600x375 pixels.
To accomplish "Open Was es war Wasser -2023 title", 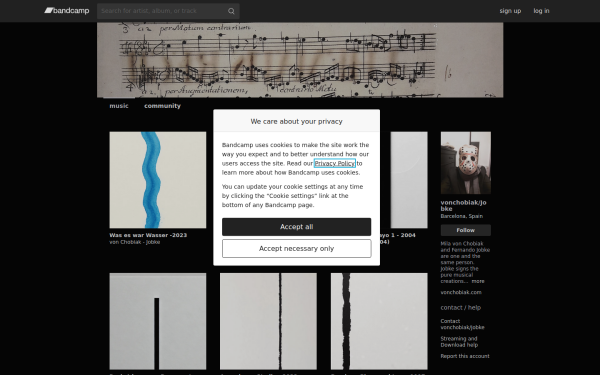I will point(148,235).
